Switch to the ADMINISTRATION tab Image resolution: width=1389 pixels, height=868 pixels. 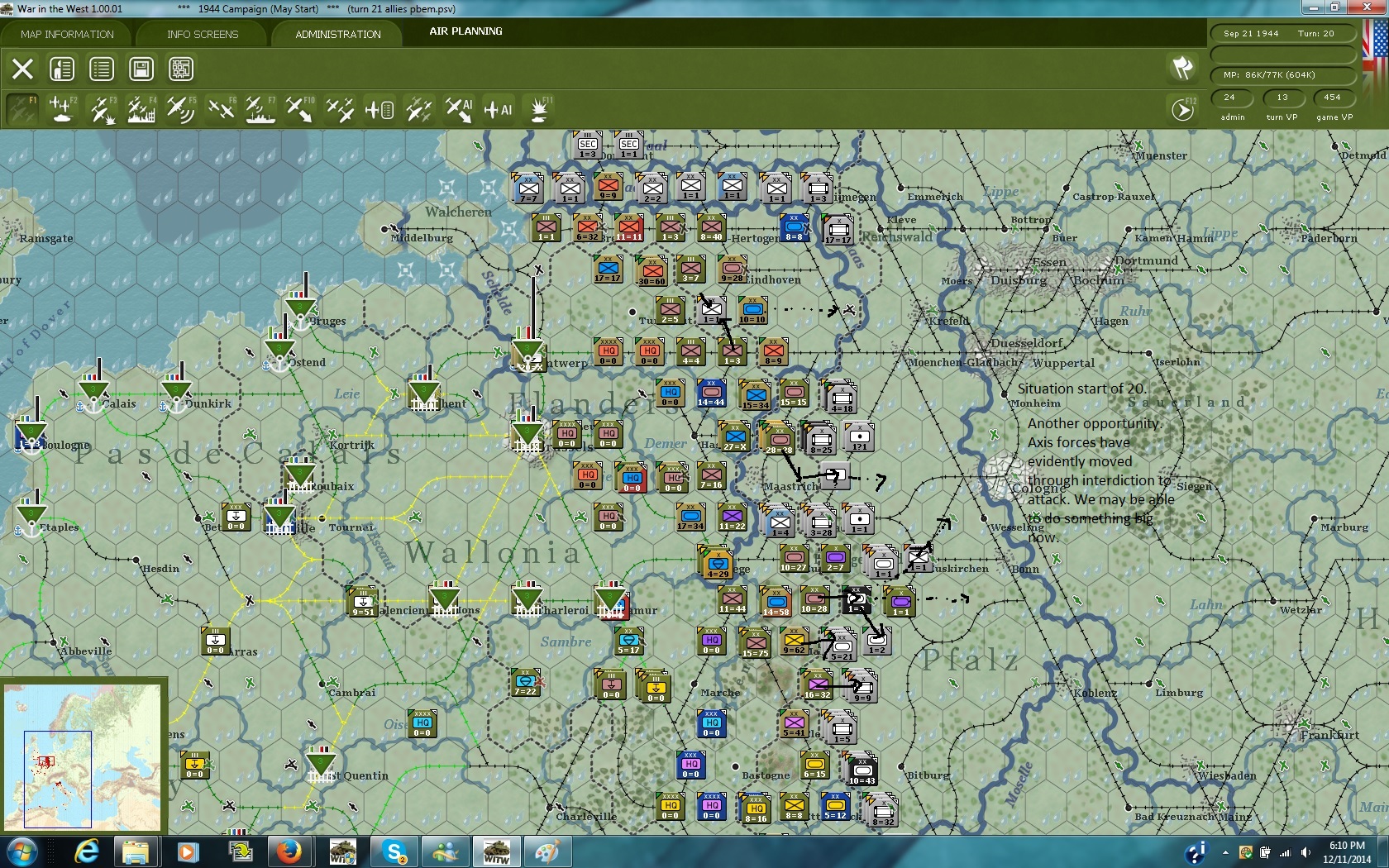[x=338, y=34]
